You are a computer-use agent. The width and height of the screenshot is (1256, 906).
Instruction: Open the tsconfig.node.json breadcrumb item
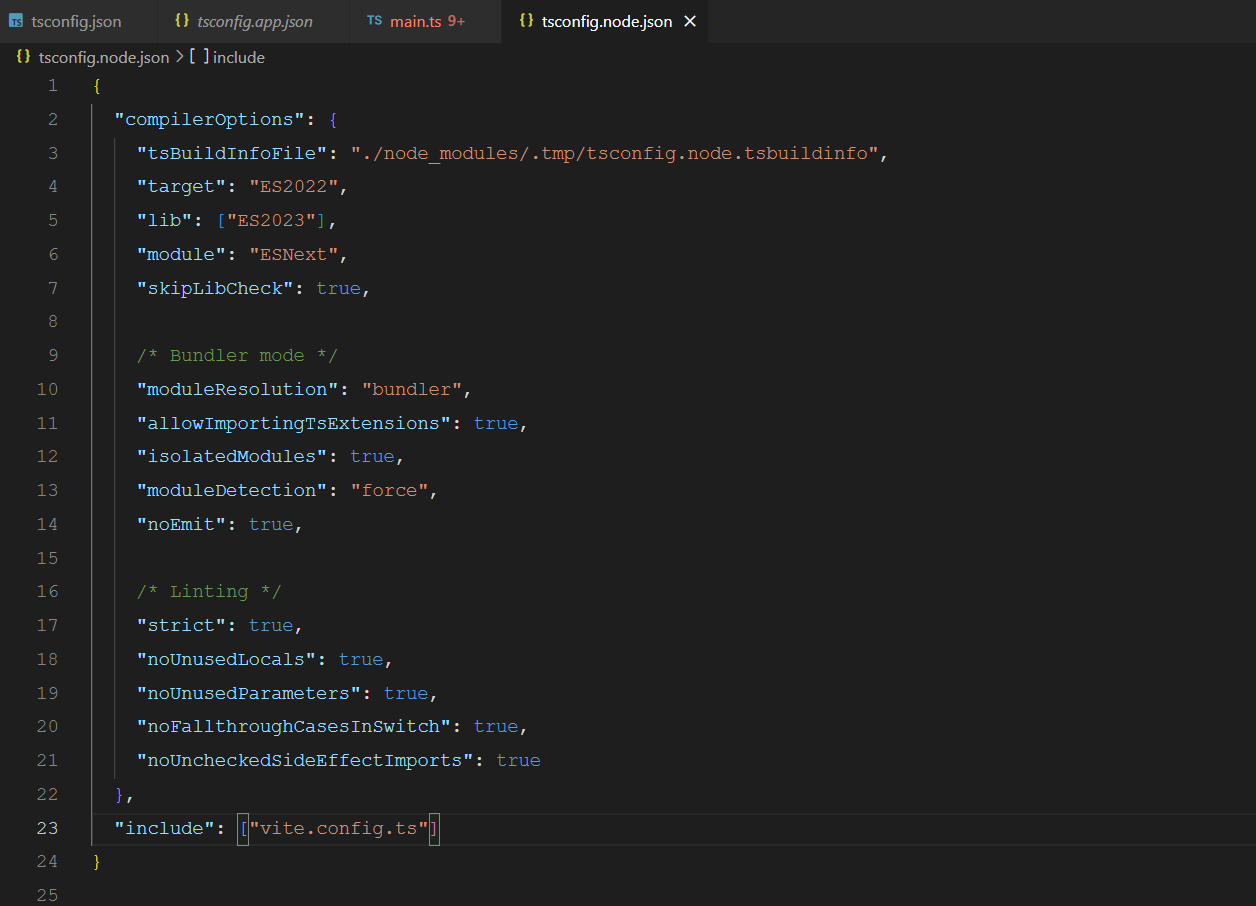(104, 57)
